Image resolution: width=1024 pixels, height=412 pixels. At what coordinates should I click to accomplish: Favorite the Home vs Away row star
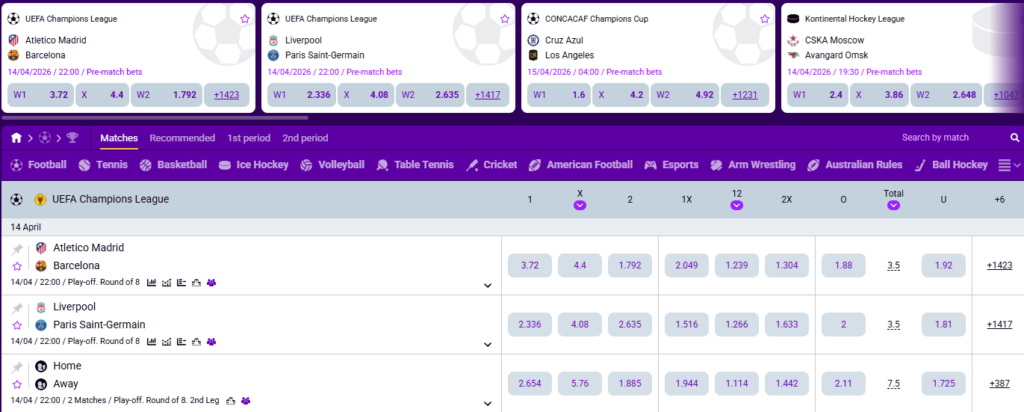[x=17, y=385]
